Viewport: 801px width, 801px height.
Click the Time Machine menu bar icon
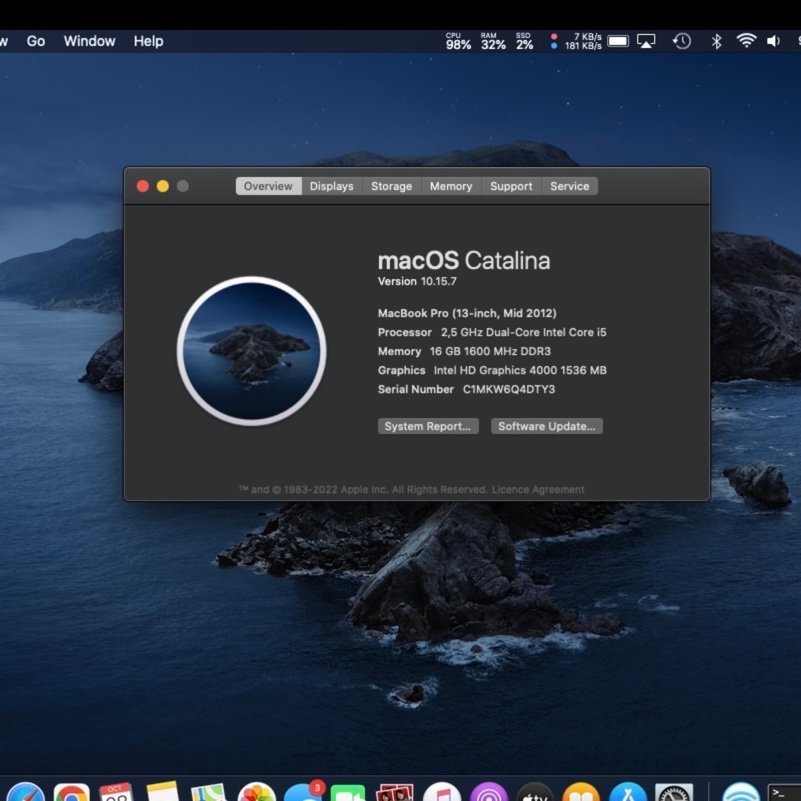(x=681, y=41)
